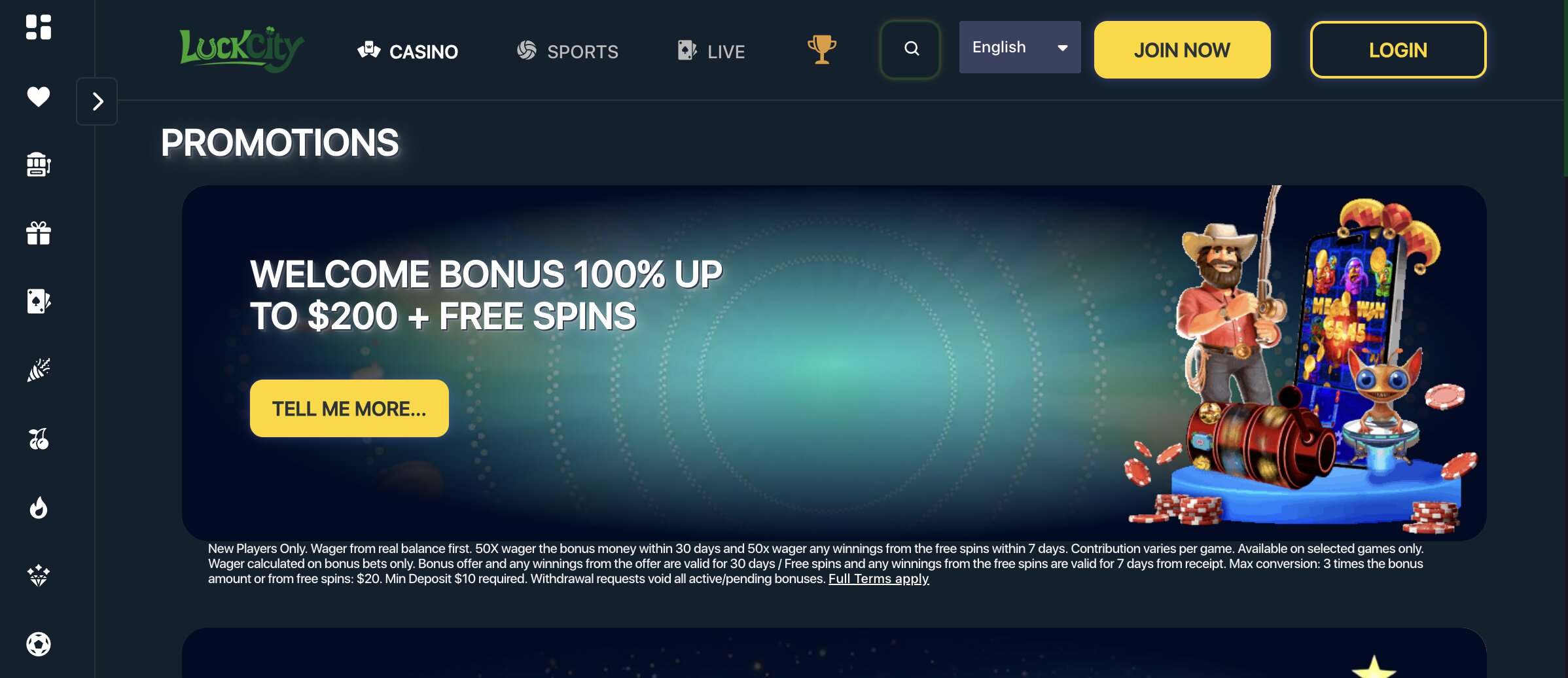Open the gold trophy icon in header
The width and height of the screenshot is (1568, 678).
click(x=822, y=50)
